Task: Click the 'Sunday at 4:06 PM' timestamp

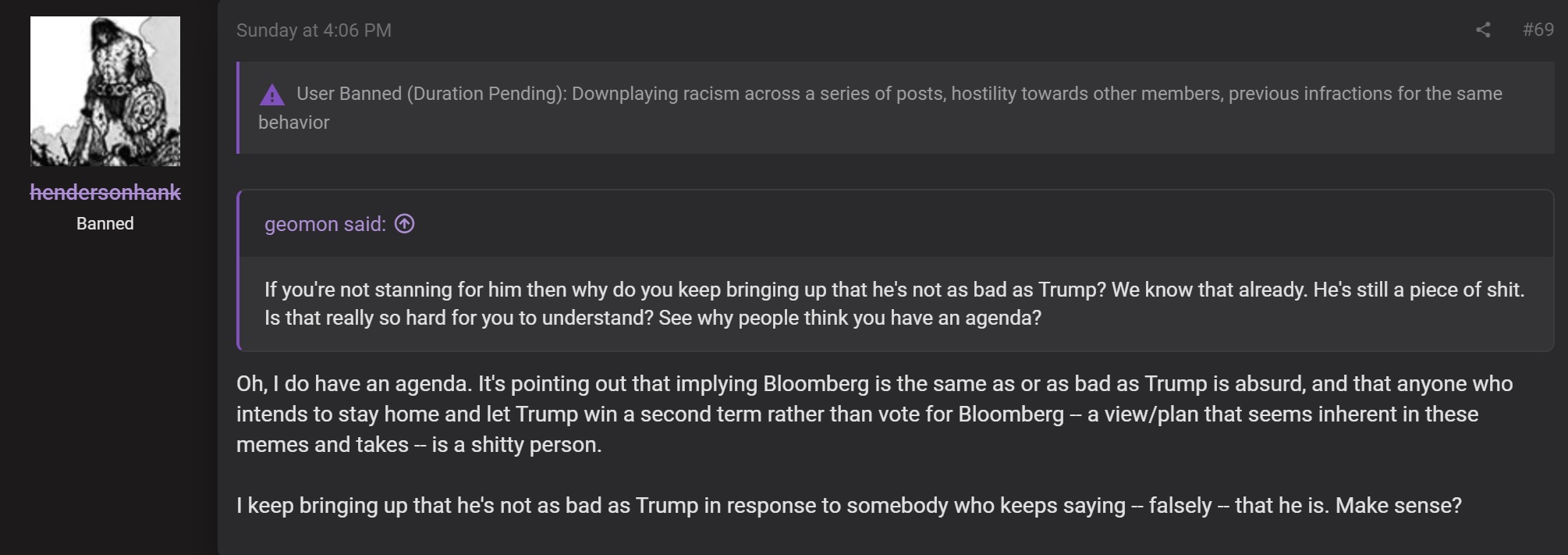Action: [x=314, y=30]
